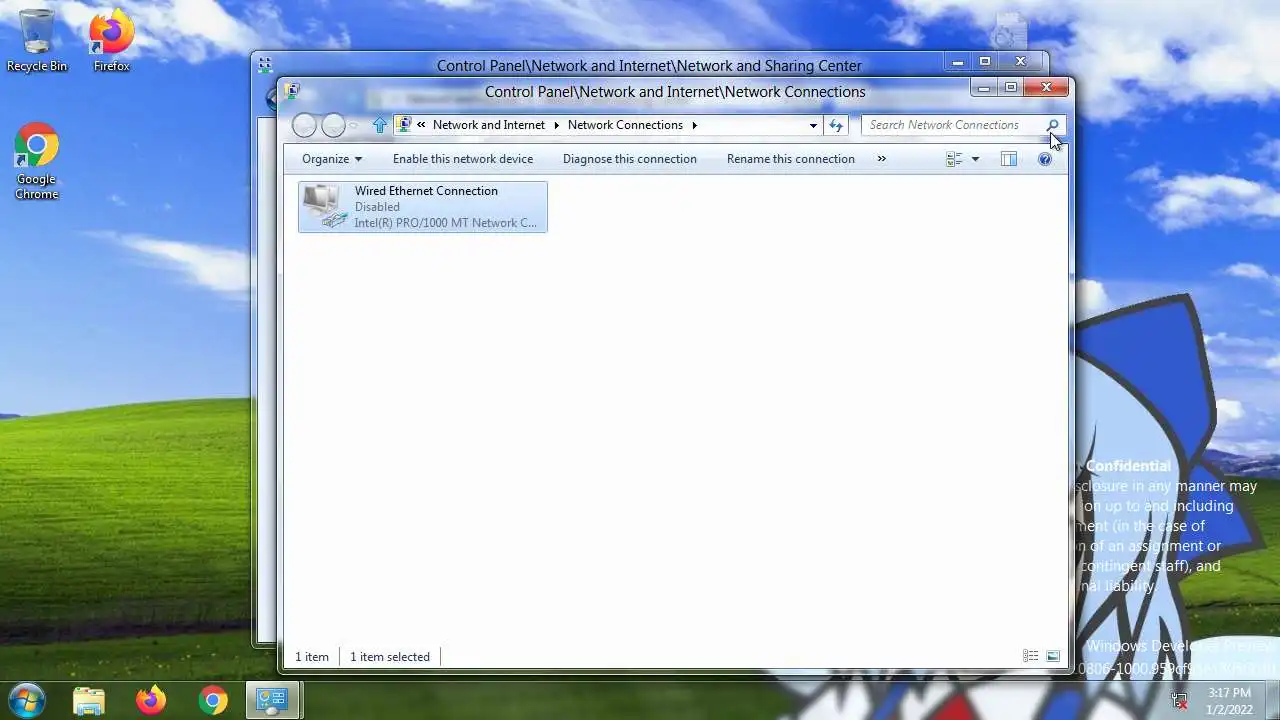The width and height of the screenshot is (1280, 720).
Task: Go up one level with blue arrow
Action: (379, 125)
